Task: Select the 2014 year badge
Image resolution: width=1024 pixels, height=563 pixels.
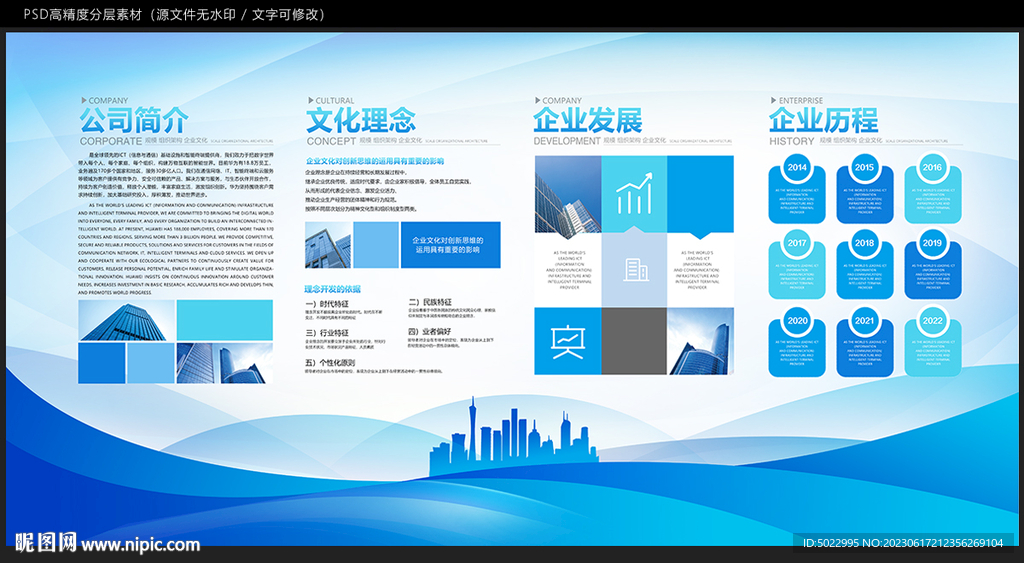Action: [x=797, y=167]
